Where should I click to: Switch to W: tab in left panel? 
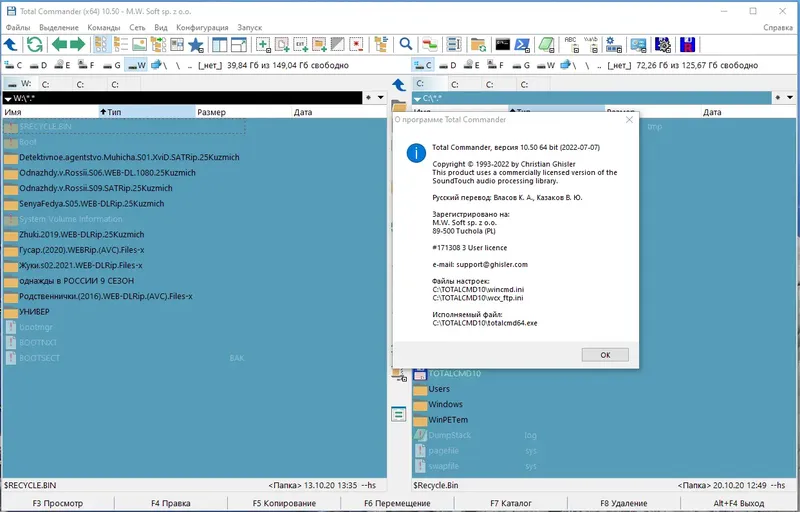point(19,84)
